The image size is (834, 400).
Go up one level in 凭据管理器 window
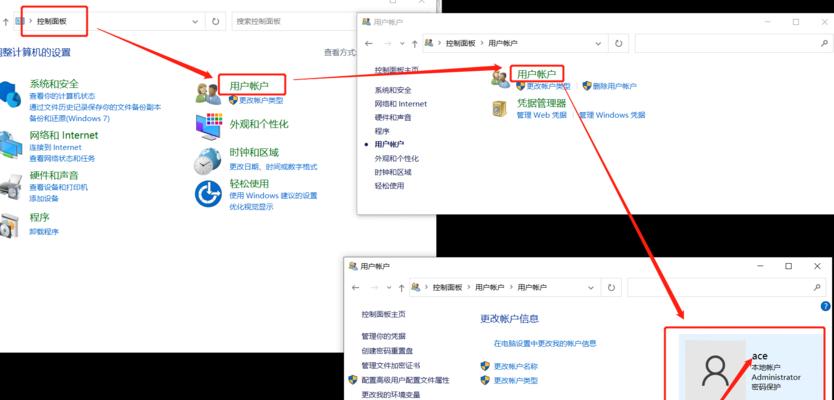(x=414, y=44)
